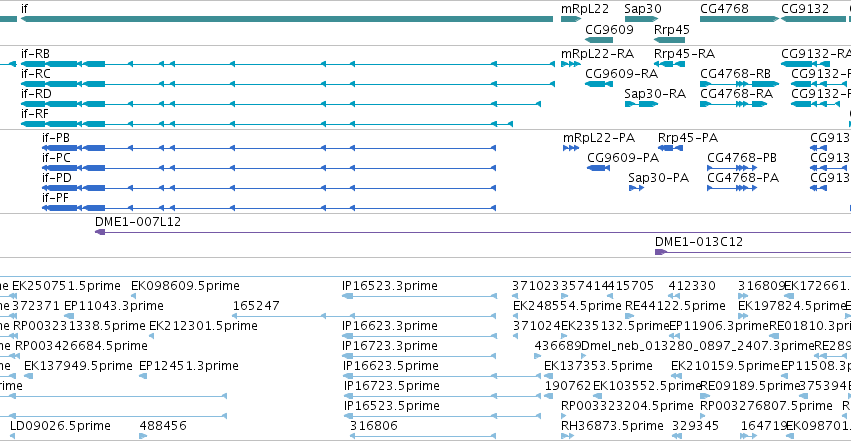The width and height of the screenshot is (851, 441).
Task: Select the 329345 feature label
Action: pyautogui.click(x=695, y=426)
